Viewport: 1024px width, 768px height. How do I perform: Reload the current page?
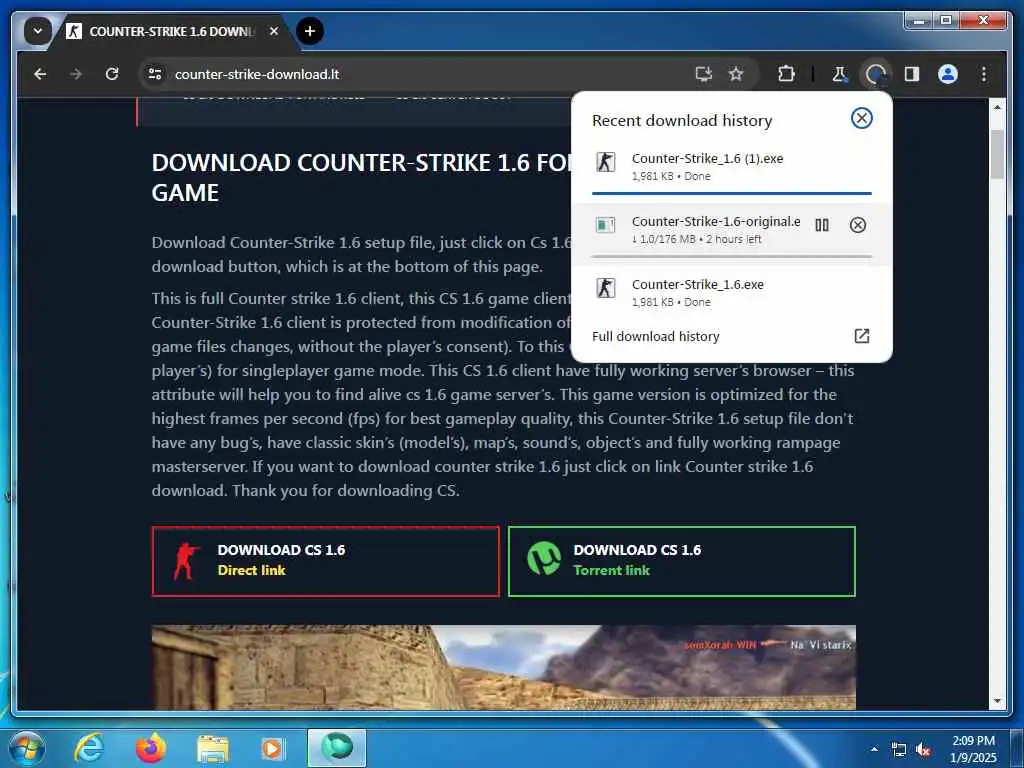(x=112, y=74)
